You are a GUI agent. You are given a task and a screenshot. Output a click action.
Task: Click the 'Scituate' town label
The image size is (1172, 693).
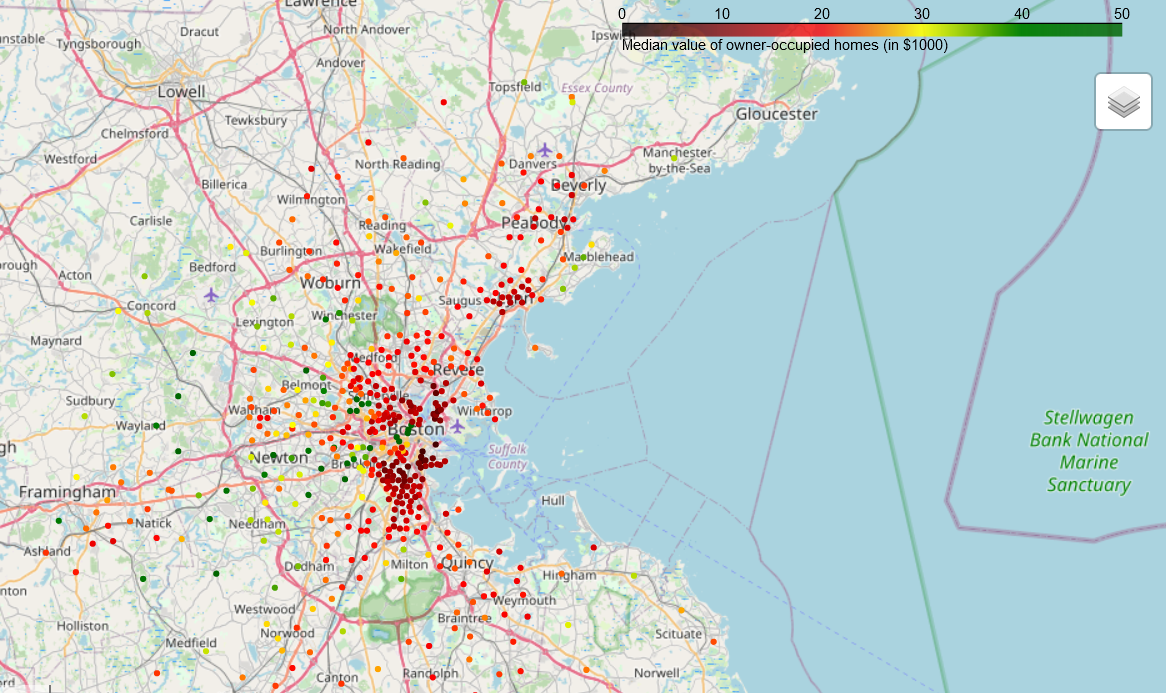(x=679, y=634)
